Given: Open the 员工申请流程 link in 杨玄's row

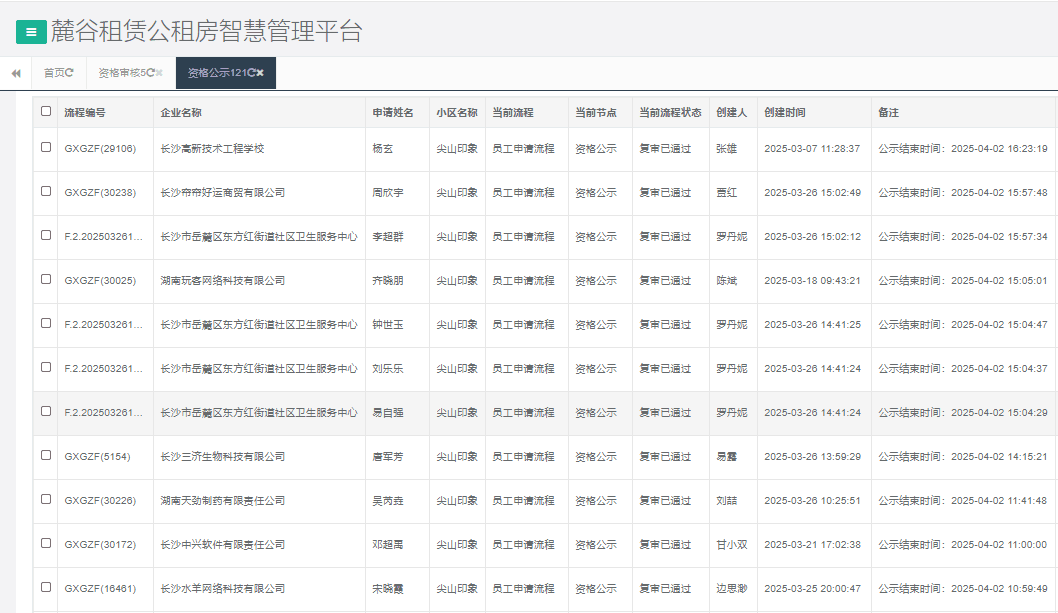Looking at the screenshot, I should (524, 148).
